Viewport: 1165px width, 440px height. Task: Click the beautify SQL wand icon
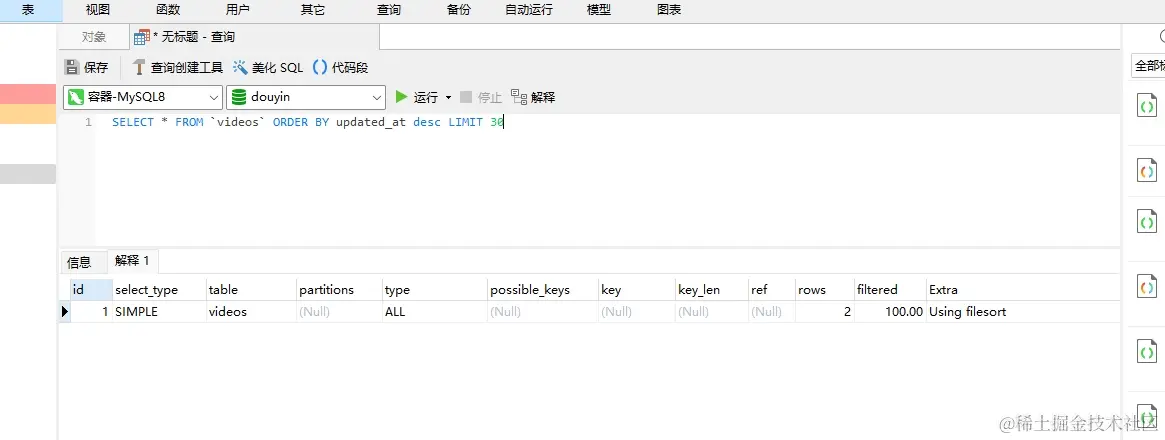240,68
